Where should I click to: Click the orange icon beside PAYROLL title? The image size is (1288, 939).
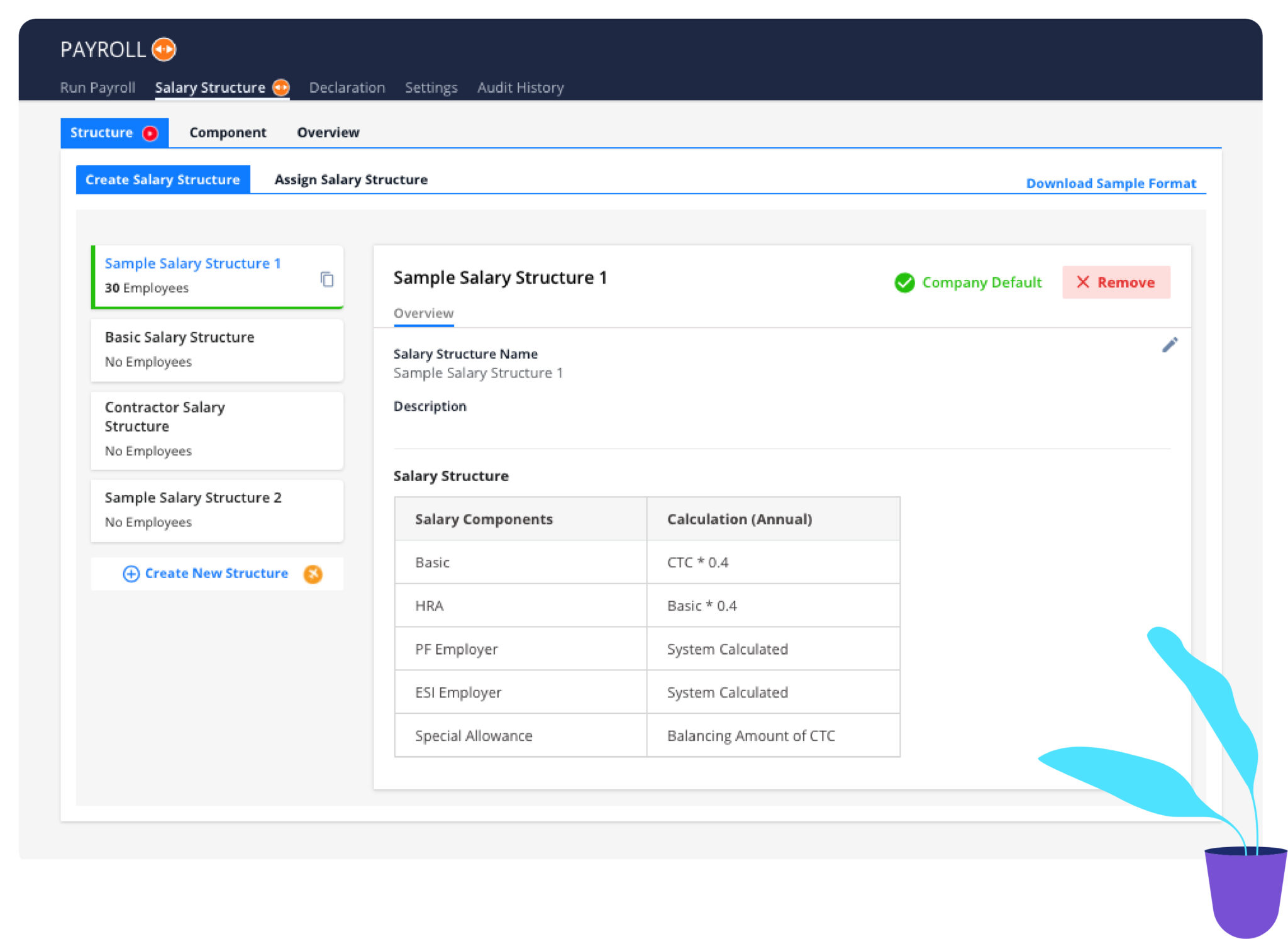click(x=164, y=49)
